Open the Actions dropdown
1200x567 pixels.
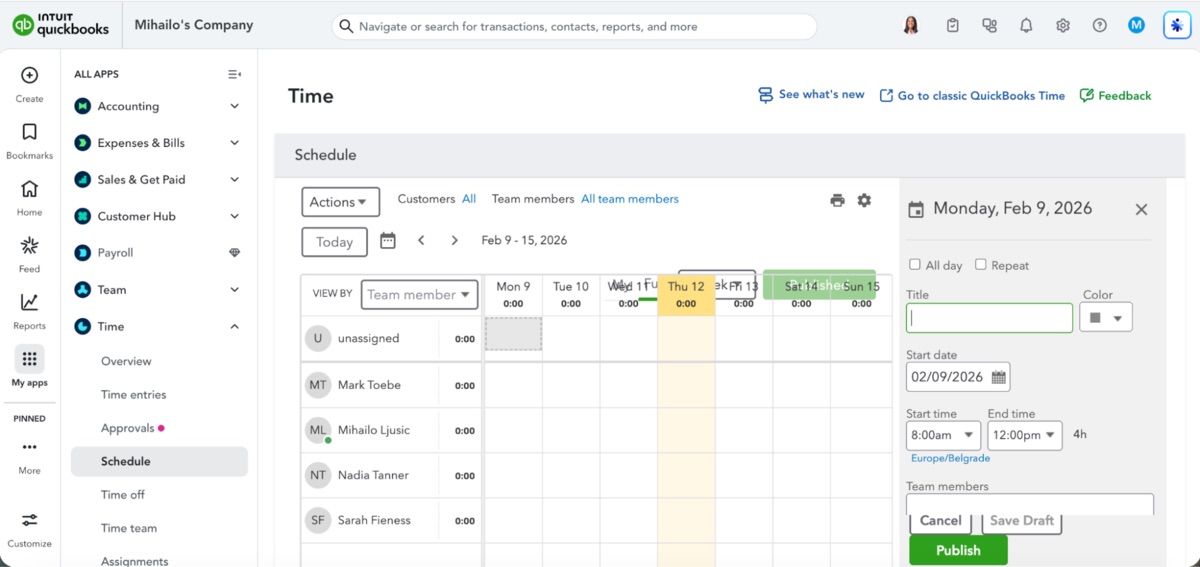pyautogui.click(x=341, y=202)
